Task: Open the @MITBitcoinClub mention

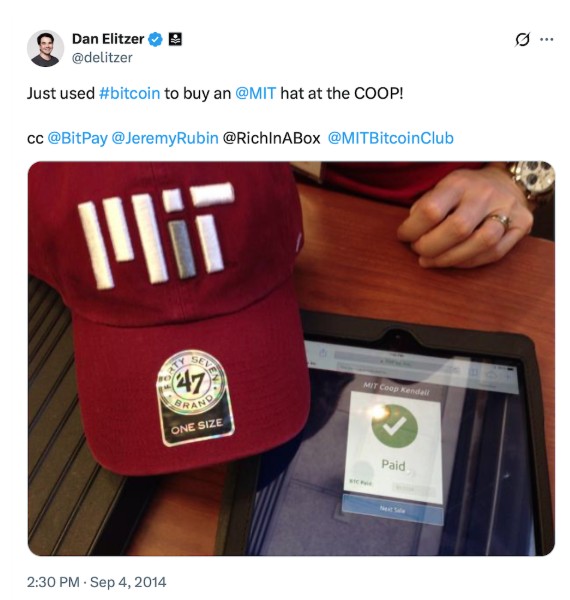Action: click(391, 138)
